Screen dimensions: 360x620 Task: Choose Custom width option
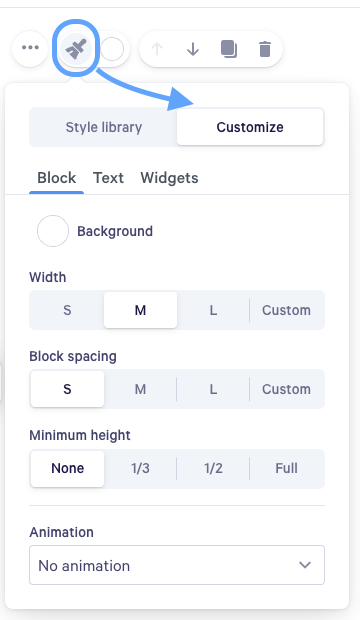286,310
